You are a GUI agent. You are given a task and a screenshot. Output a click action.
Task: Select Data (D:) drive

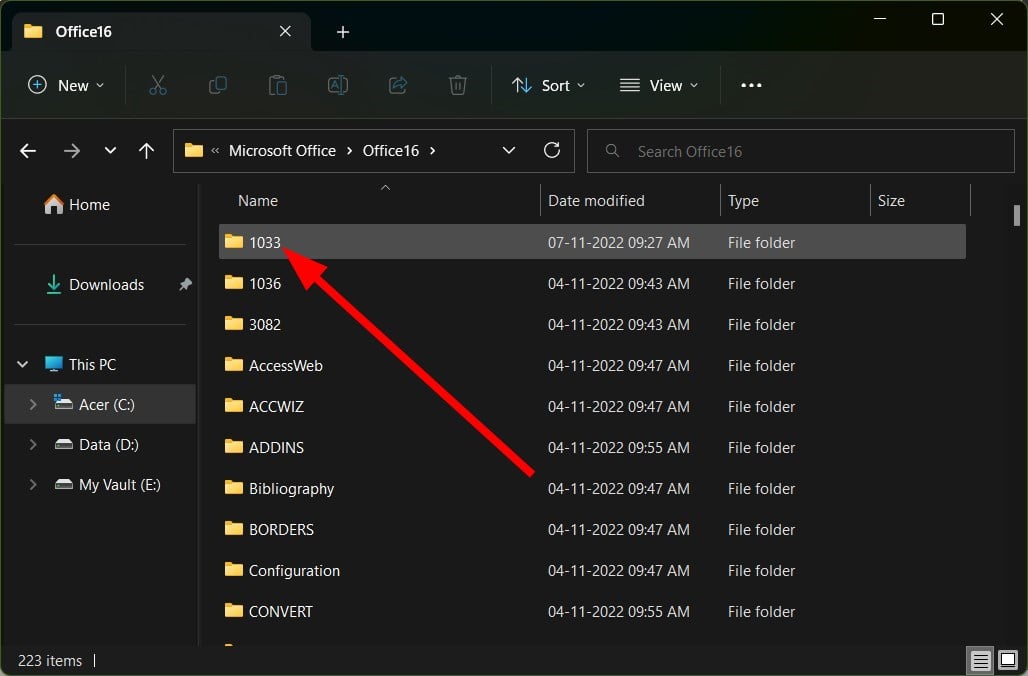point(97,445)
